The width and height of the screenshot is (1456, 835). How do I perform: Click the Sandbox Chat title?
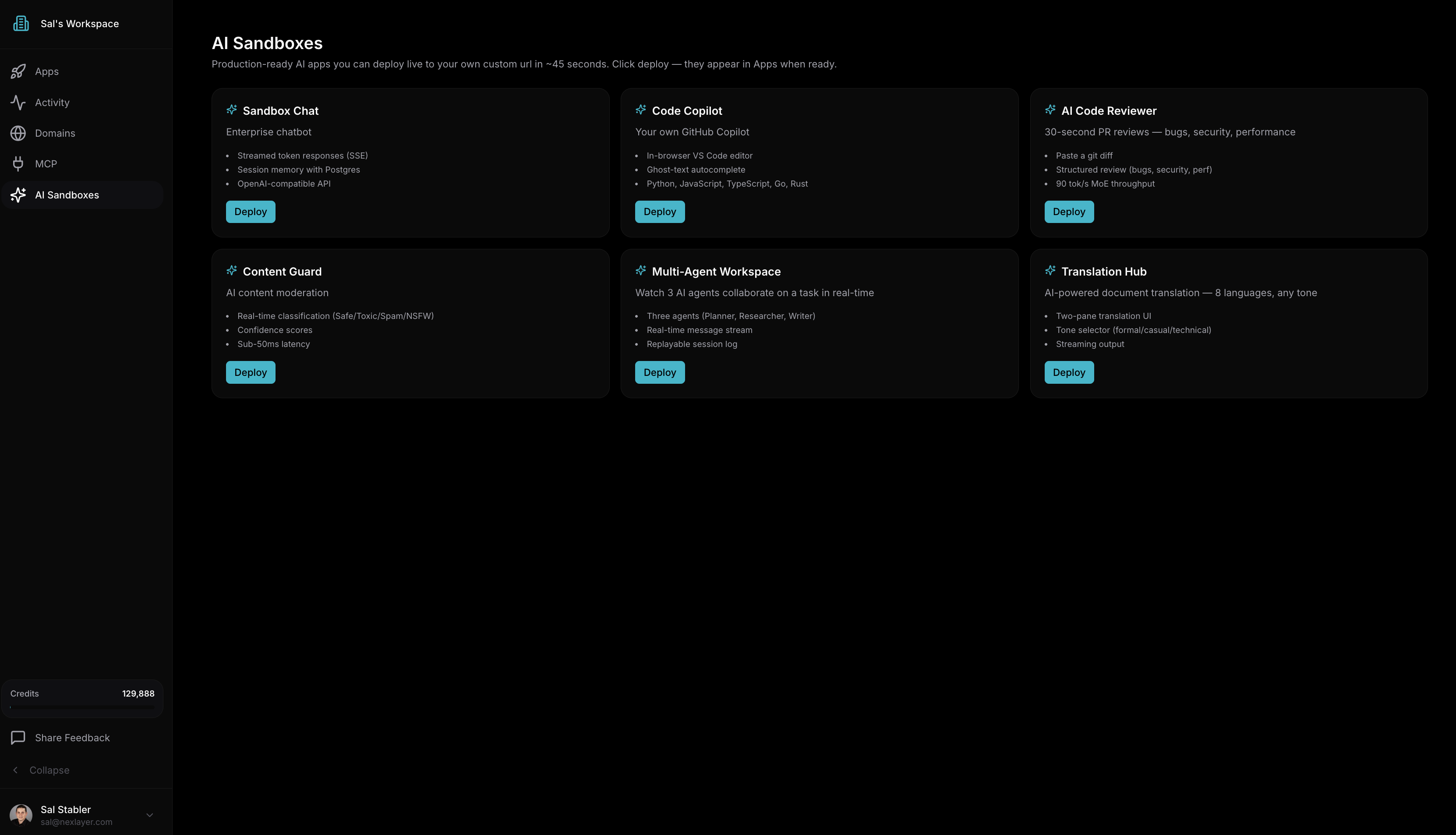(x=281, y=111)
